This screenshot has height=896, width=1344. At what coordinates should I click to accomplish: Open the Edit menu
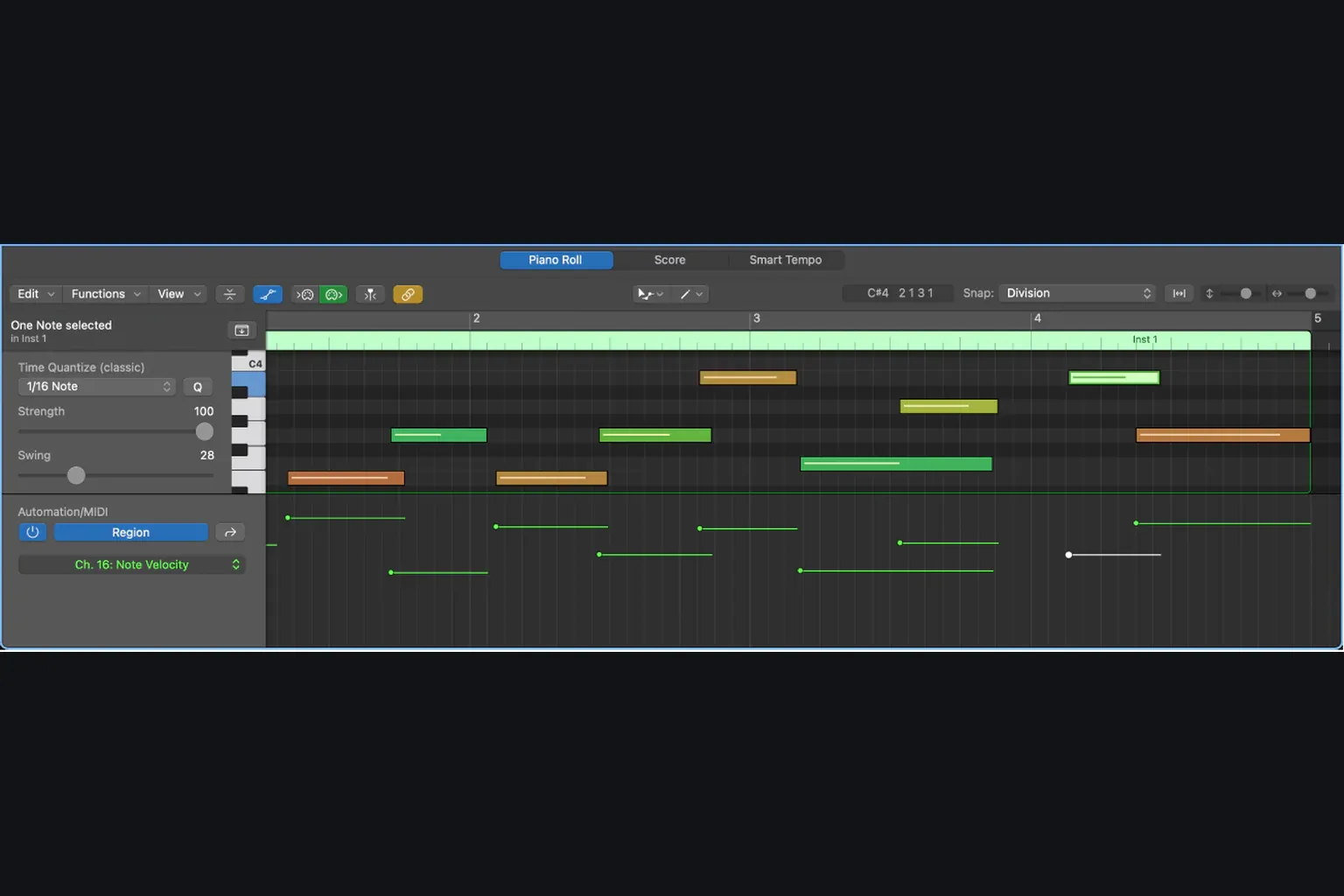pos(36,294)
